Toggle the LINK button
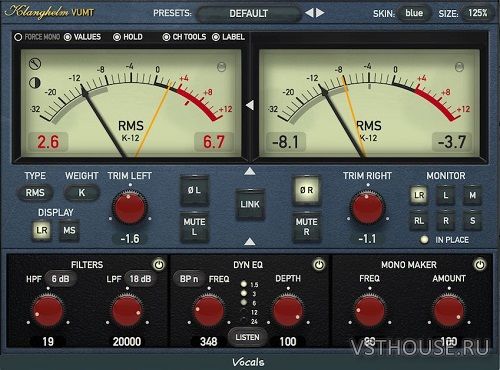 coord(250,204)
